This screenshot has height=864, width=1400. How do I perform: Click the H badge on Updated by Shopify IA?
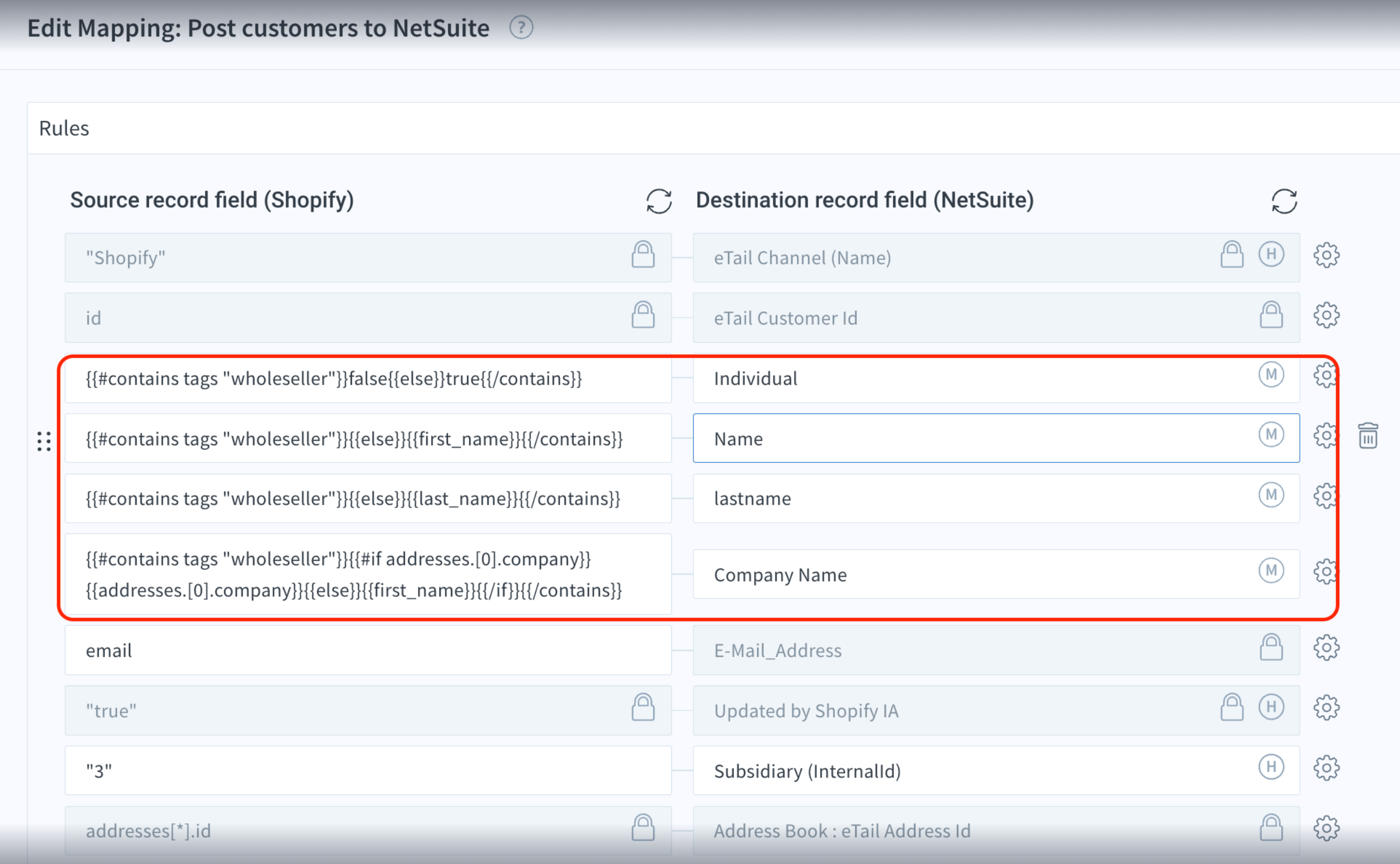(x=1271, y=706)
